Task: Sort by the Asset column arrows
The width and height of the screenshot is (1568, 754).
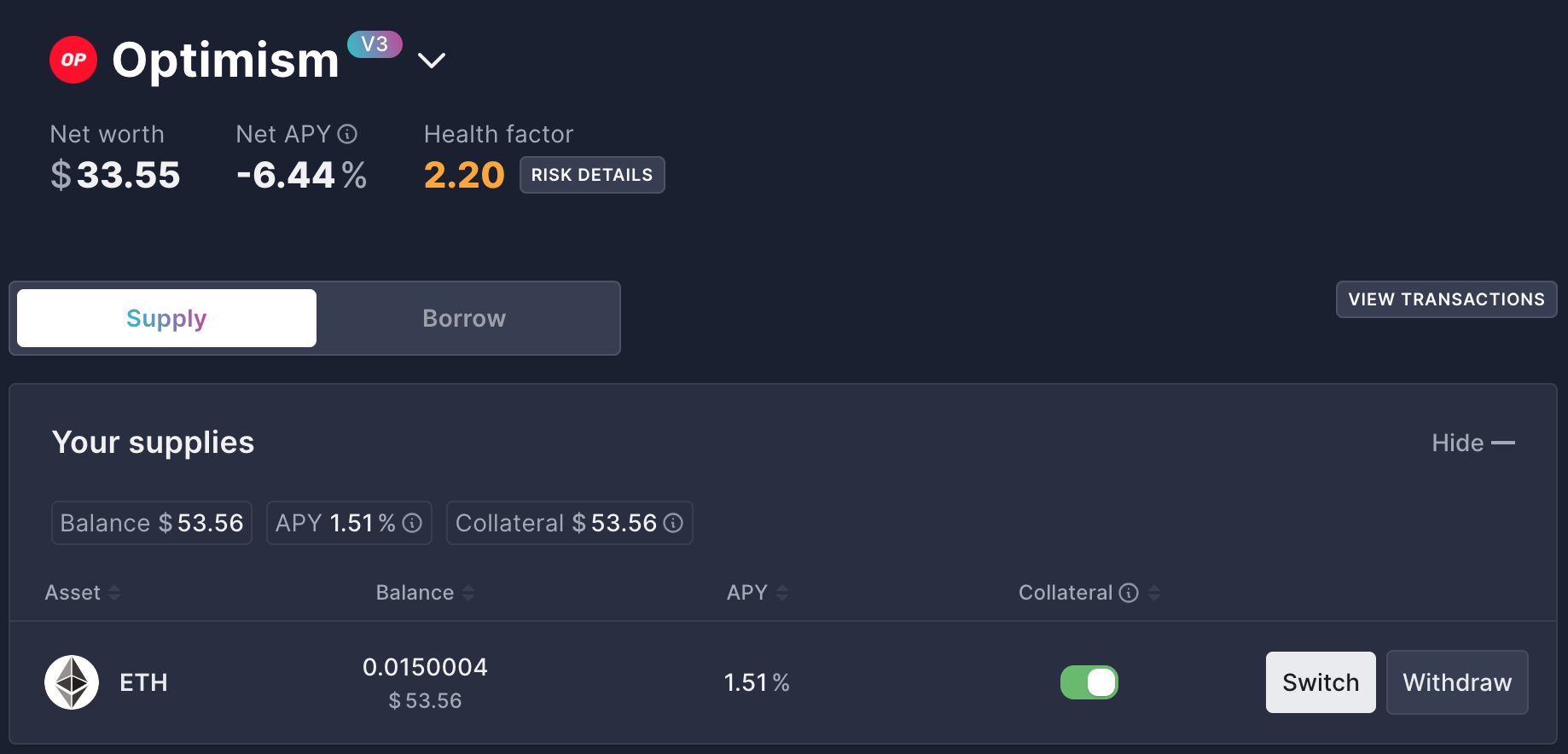Action: pos(114,593)
